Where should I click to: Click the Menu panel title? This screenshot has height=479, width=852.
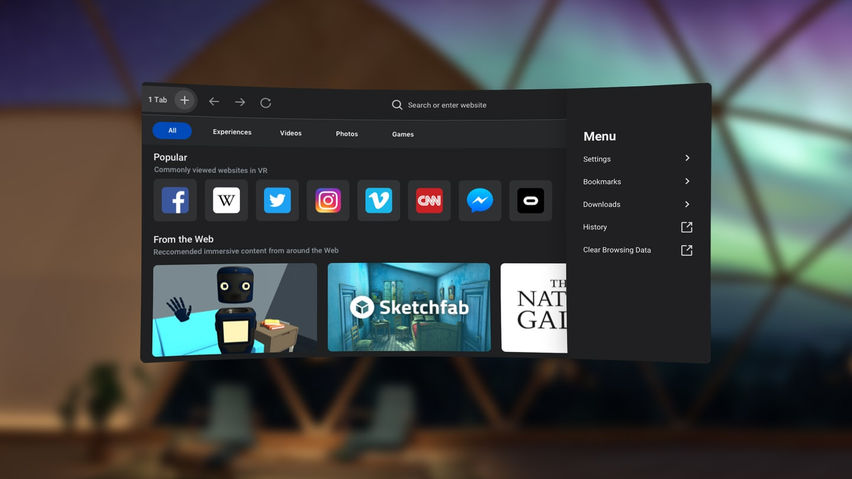[599, 136]
